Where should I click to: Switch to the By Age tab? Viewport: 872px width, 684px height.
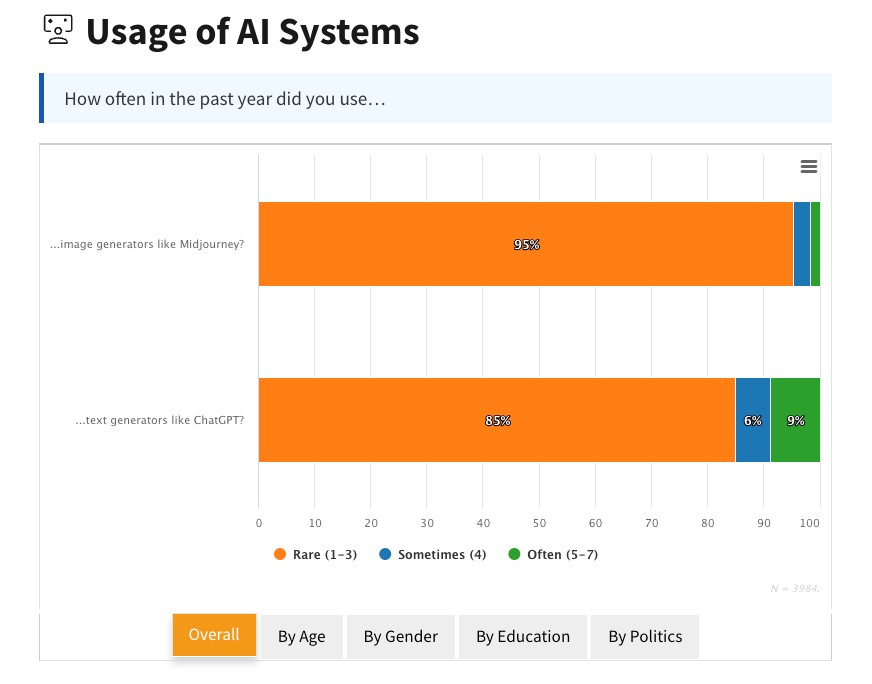301,637
